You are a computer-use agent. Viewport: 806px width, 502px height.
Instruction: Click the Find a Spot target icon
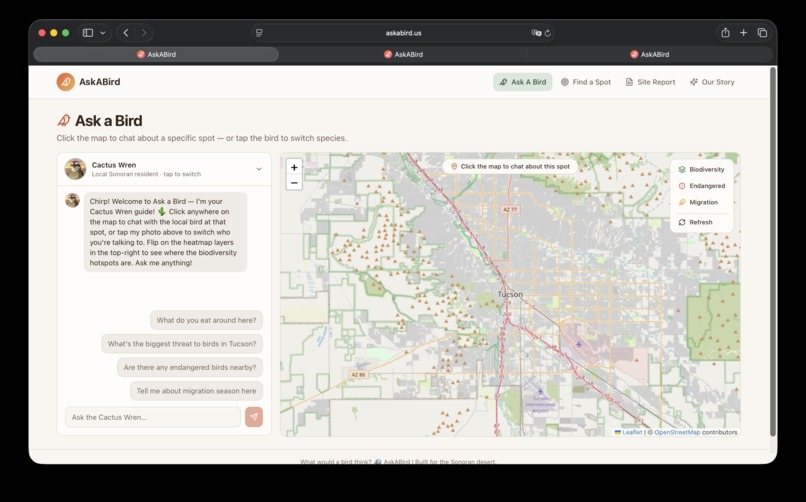click(565, 82)
